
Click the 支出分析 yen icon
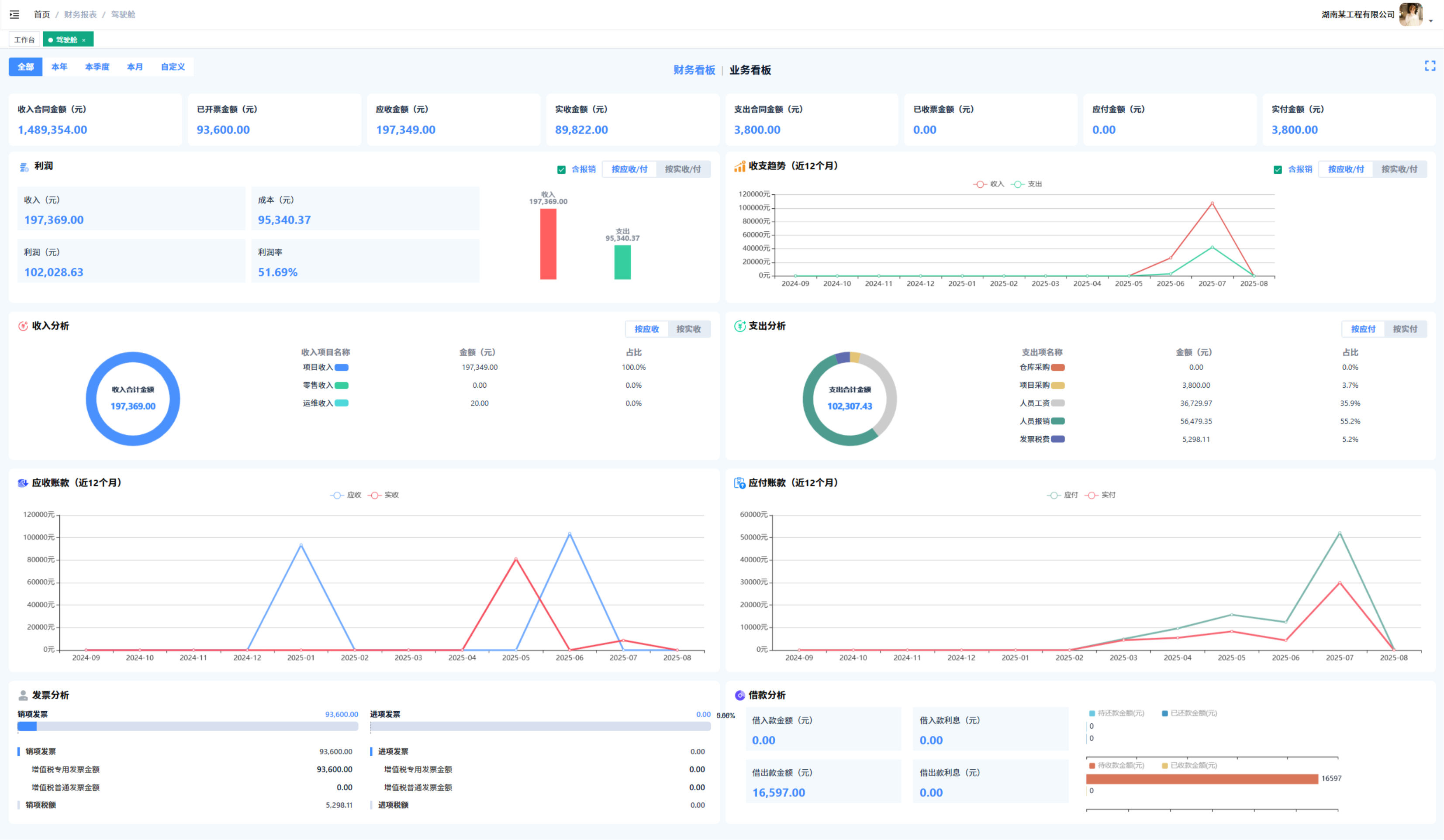click(740, 326)
